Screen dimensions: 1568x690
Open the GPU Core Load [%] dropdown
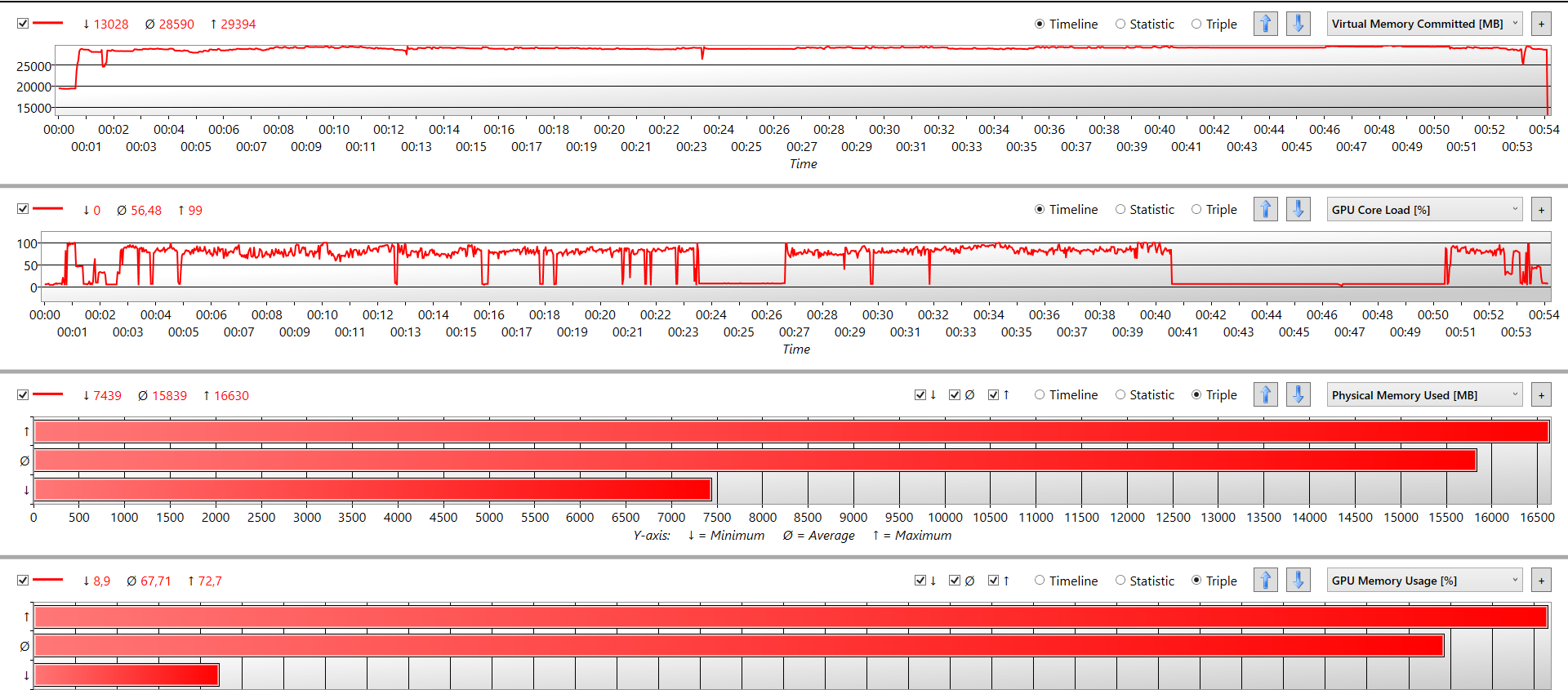coord(1425,210)
